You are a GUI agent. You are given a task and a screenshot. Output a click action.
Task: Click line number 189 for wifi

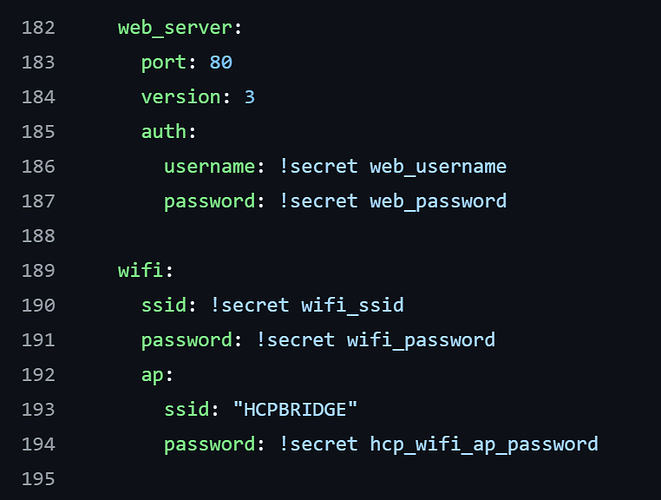38,271
